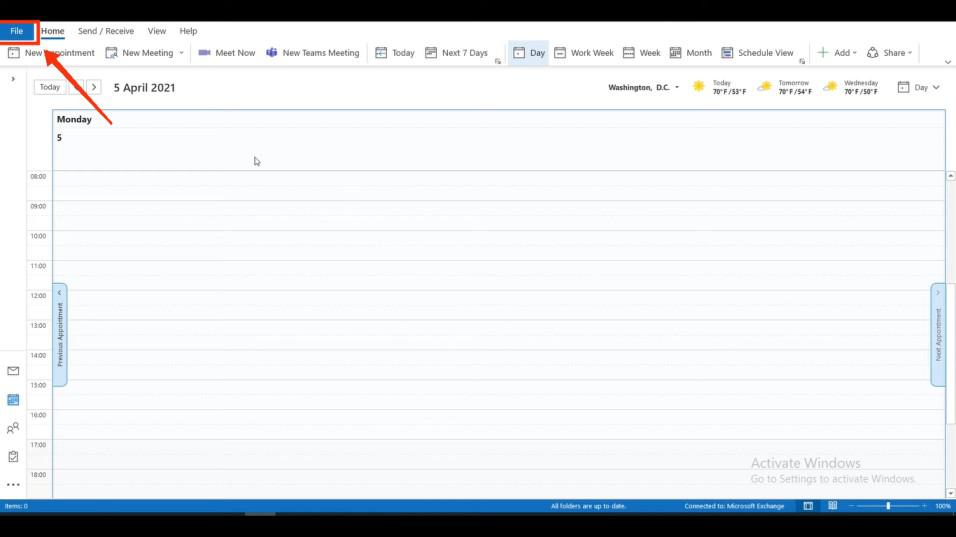Switch to the Home ribbon tab

point(52,31)
